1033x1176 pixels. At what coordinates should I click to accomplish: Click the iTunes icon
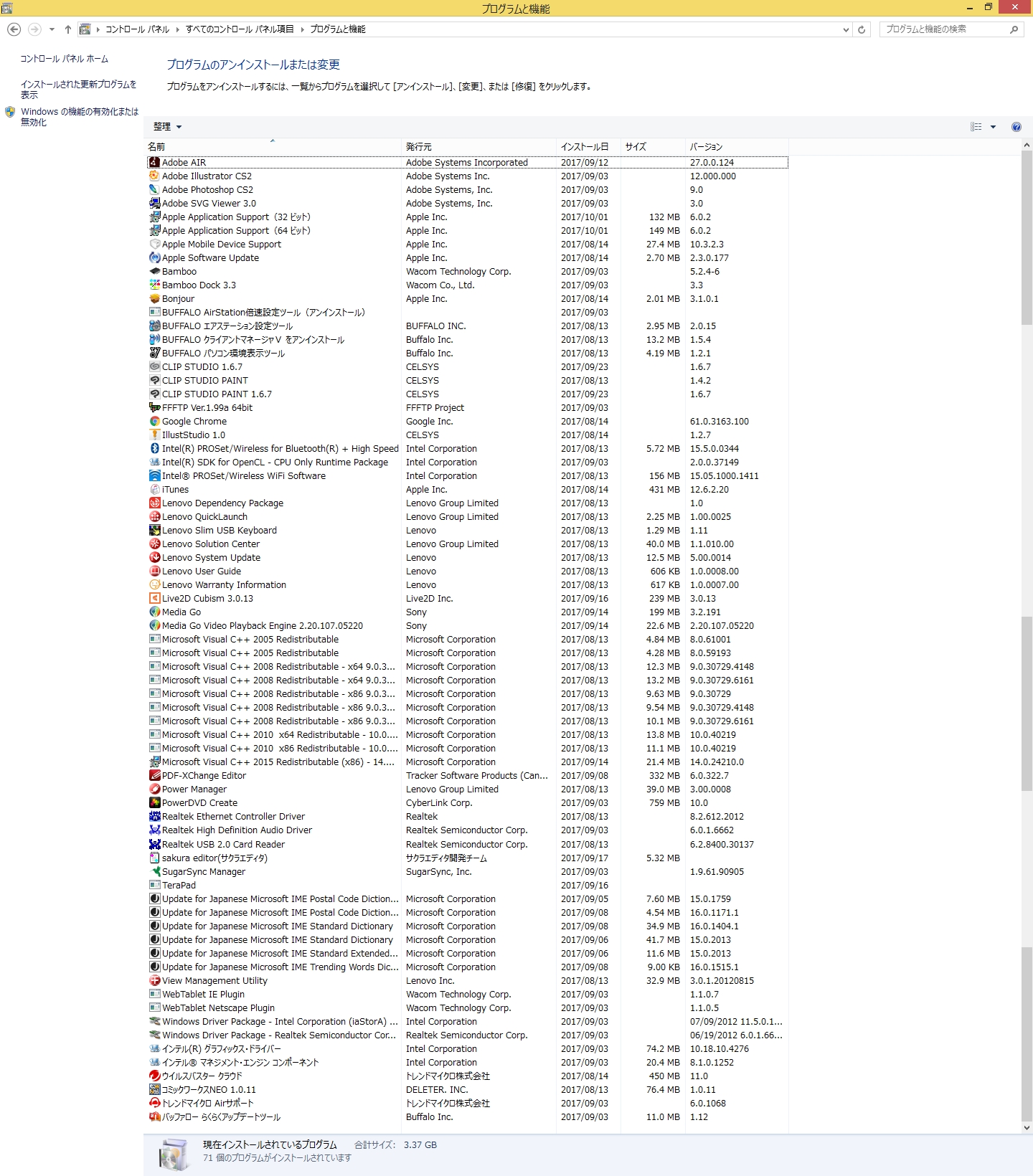pos(154,490)
